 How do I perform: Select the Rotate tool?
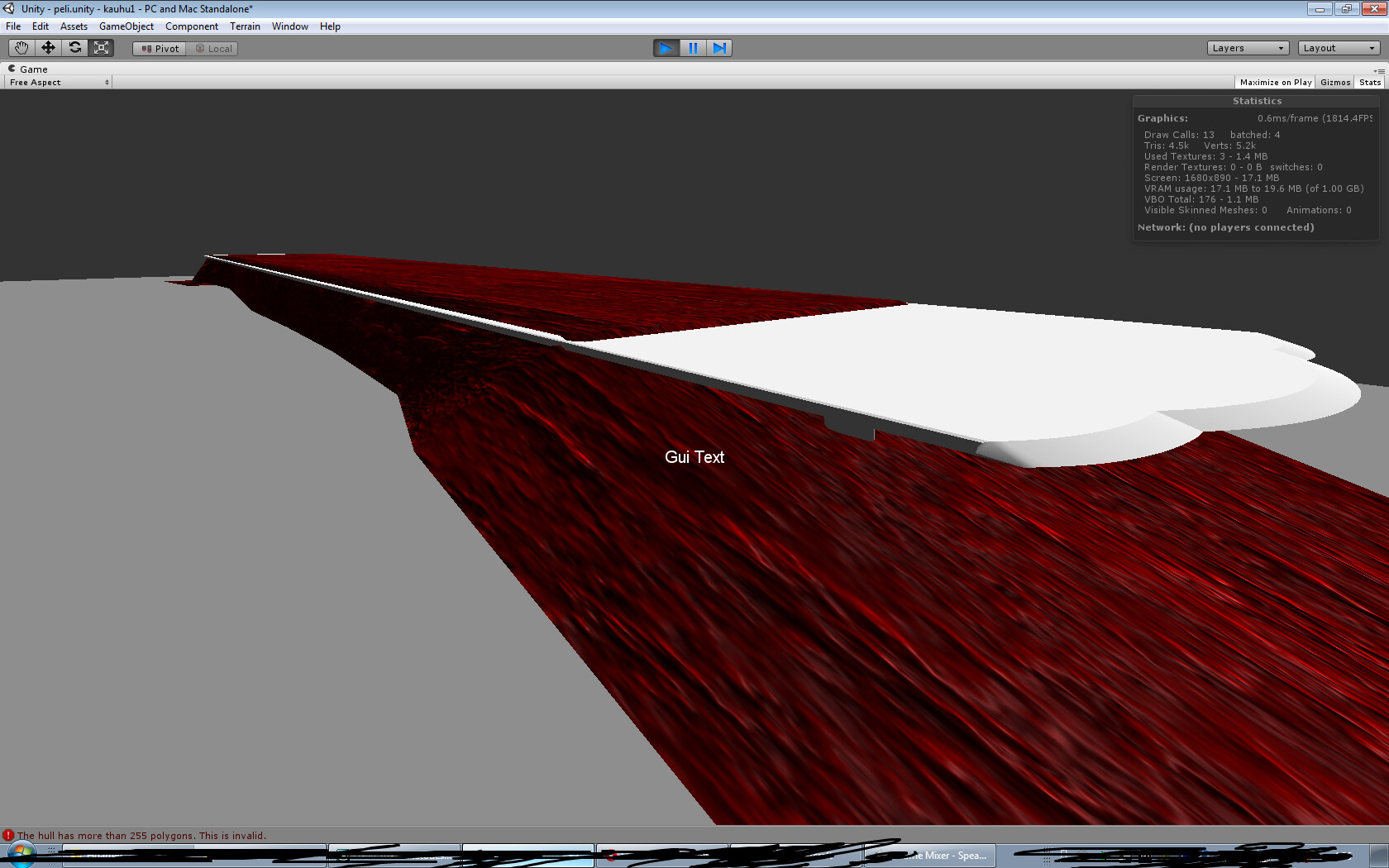75,47
